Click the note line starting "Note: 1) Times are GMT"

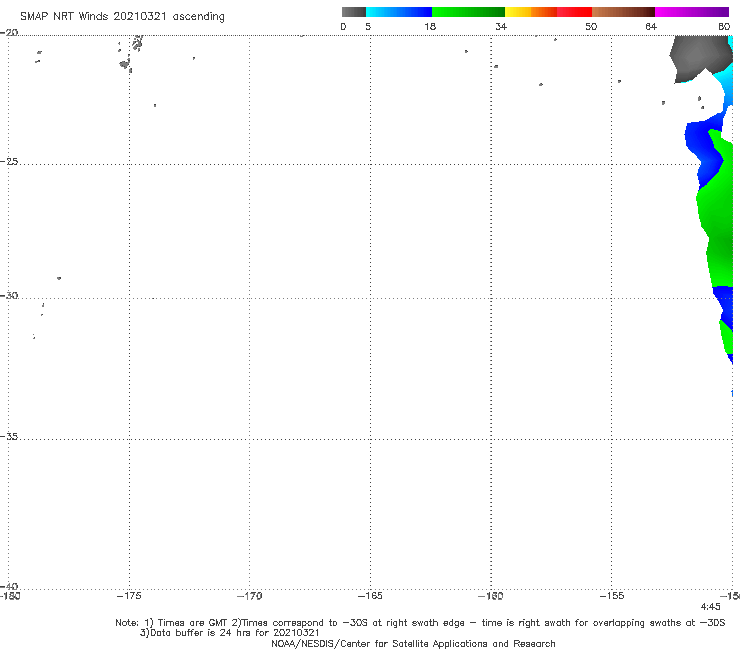click(420, 623)
